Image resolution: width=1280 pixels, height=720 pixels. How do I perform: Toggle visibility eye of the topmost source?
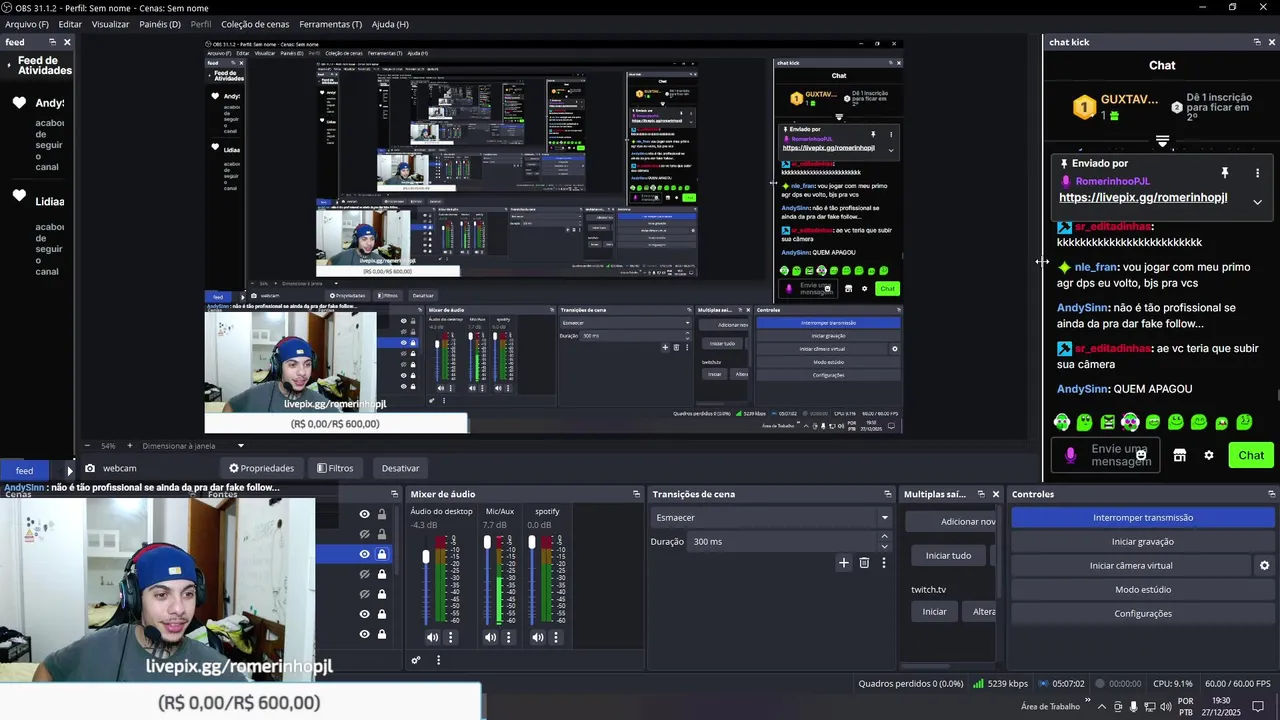click(x=364, y=514)
